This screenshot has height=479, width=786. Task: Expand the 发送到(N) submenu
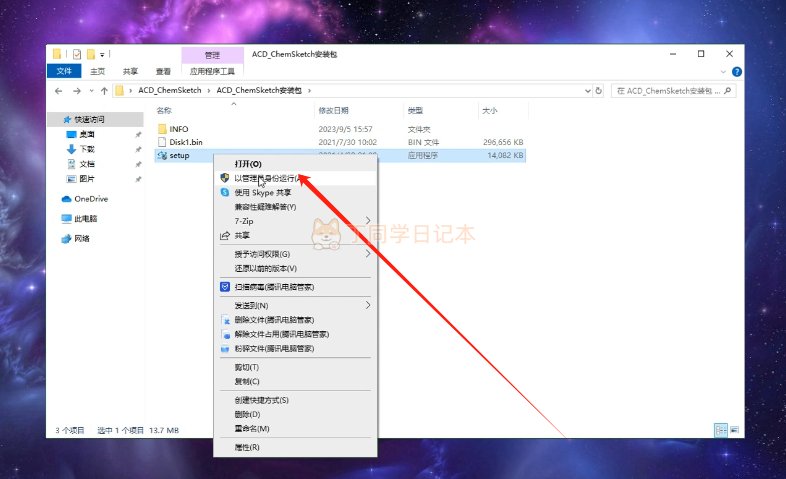tap(295, 306)
